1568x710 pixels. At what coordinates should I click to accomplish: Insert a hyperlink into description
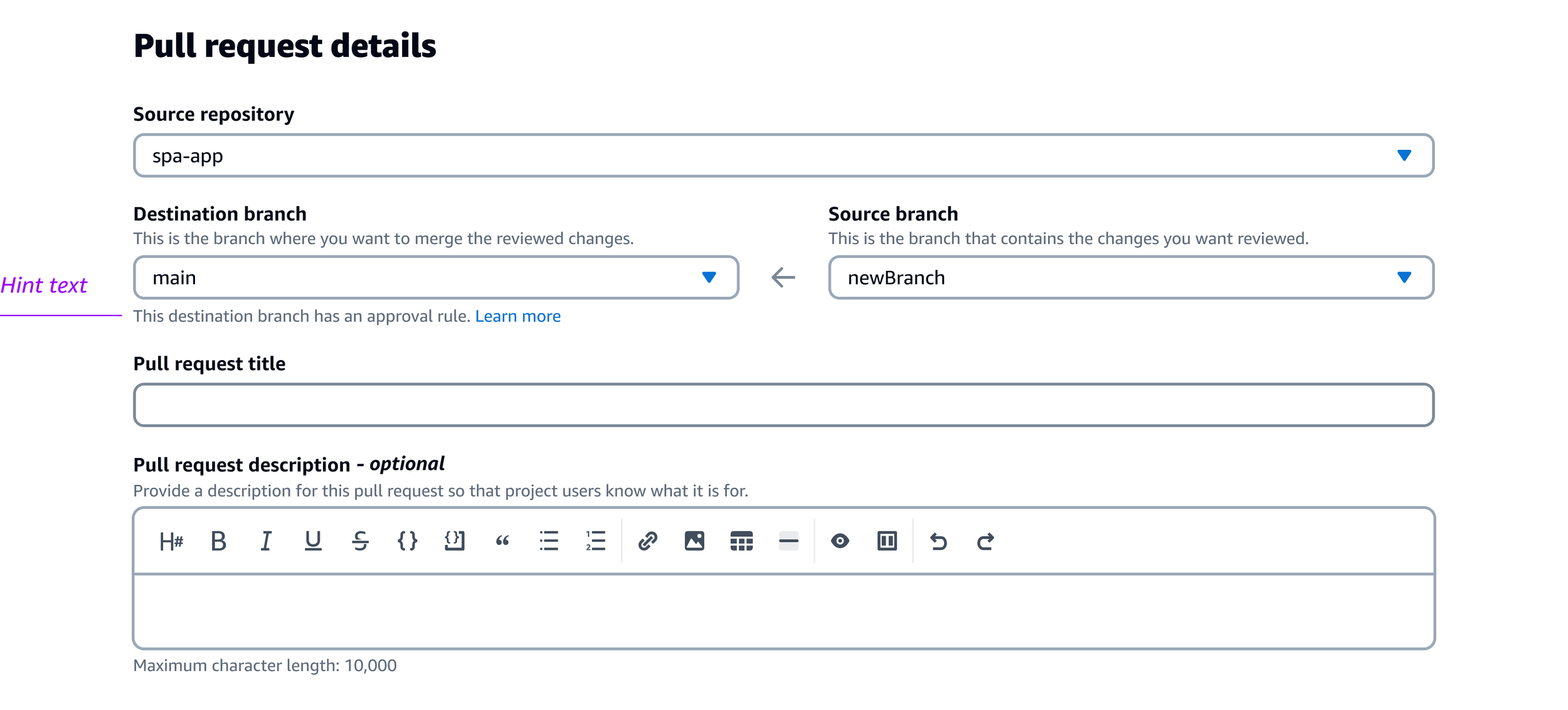point(647,541)
